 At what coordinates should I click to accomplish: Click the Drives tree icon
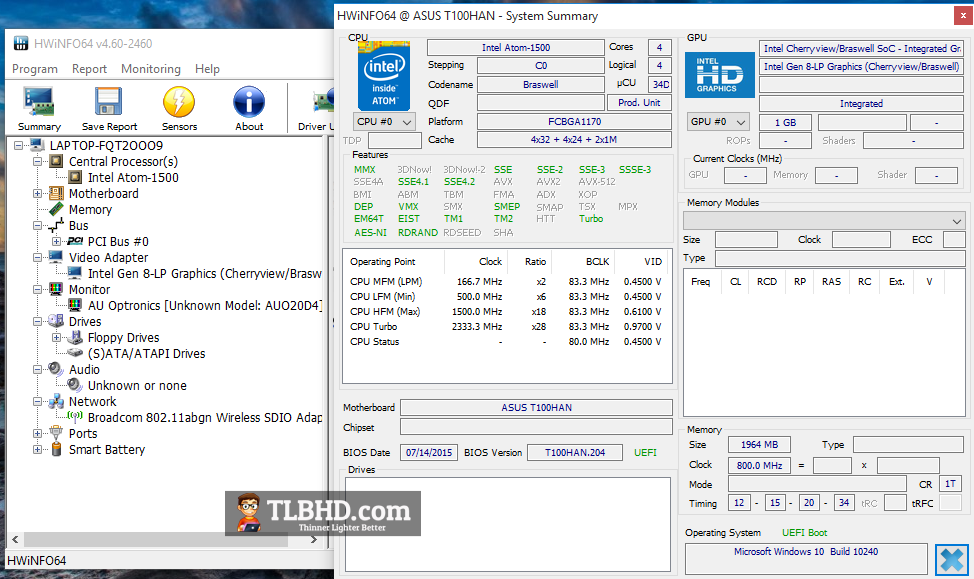pyautogui.click(x=57, y=321)
